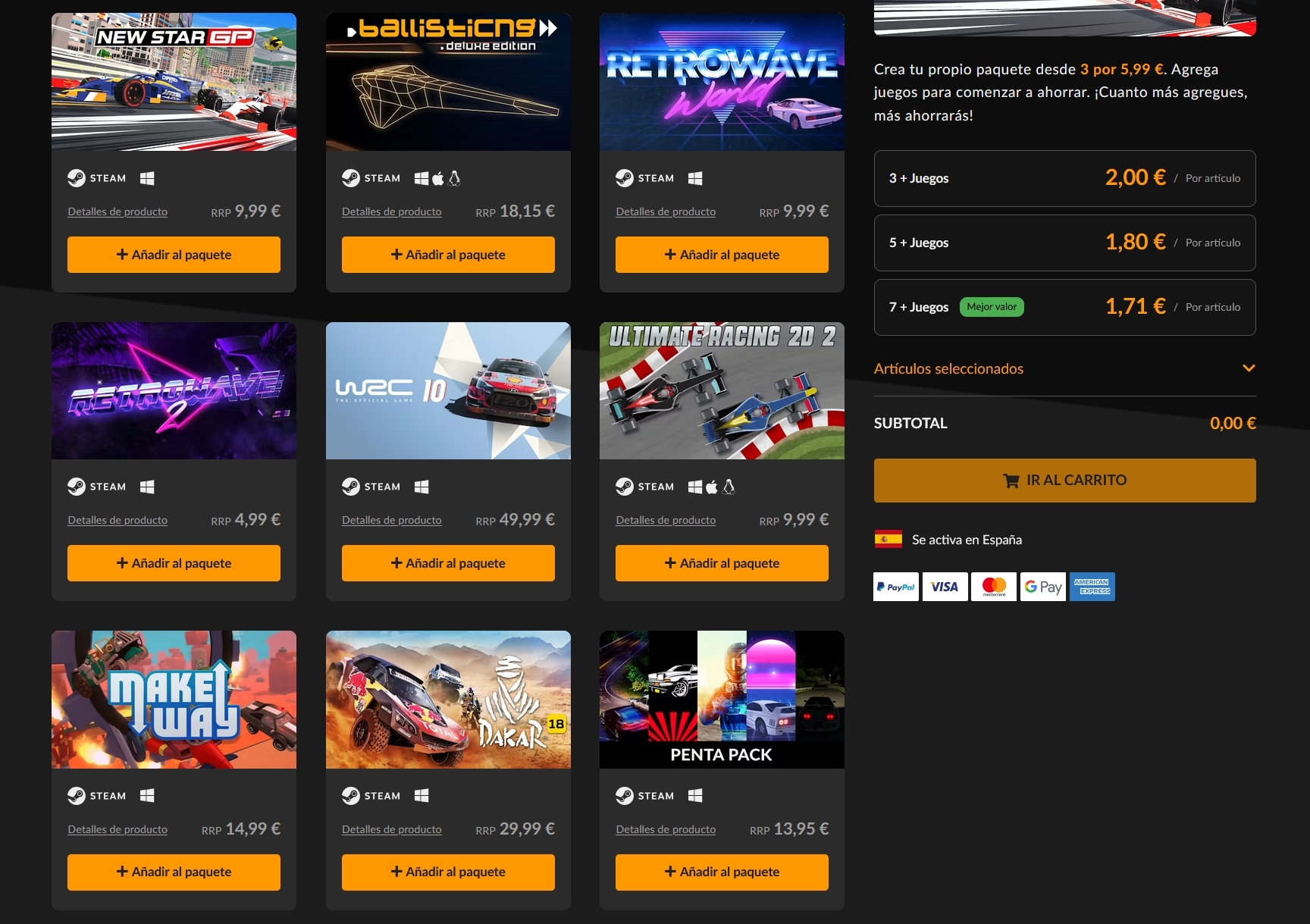Click the Dakar 18 cover image
This screenshot has width=1310, height=924.
click(448, 700)
